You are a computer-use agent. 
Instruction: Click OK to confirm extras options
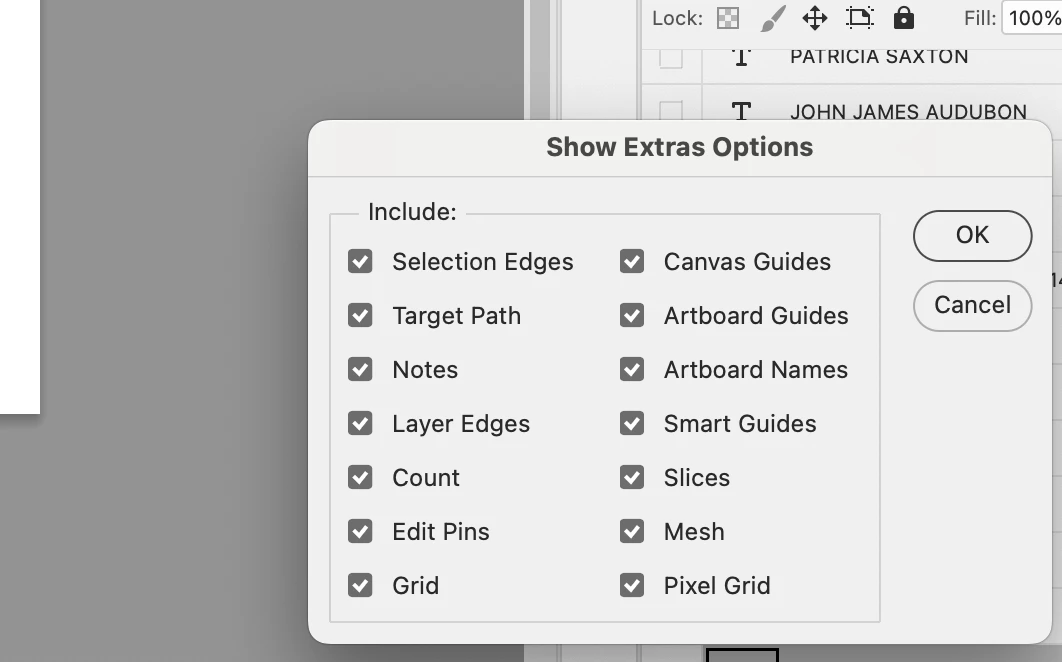tap(973, 236)
